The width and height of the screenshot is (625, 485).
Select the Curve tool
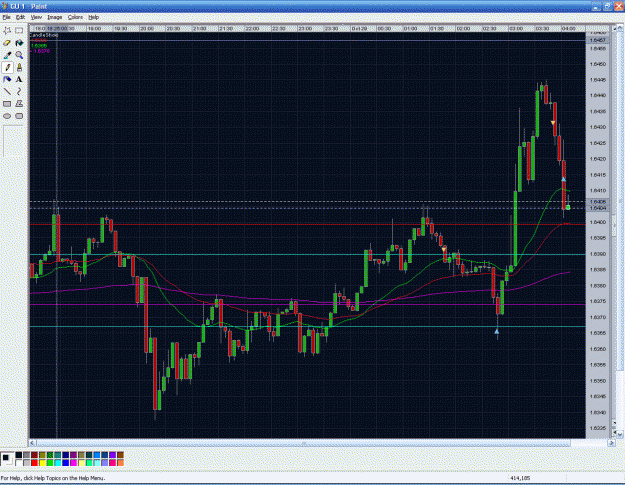click(x=19, y=92)
